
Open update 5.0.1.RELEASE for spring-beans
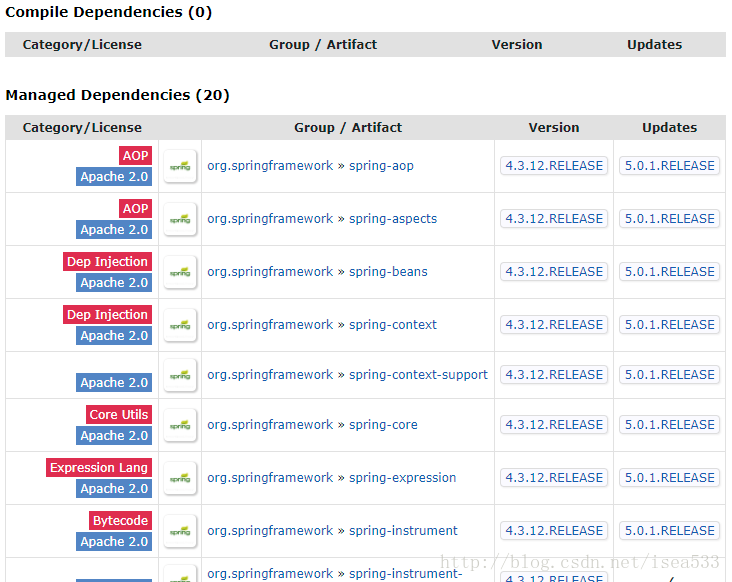pos(669,272)
